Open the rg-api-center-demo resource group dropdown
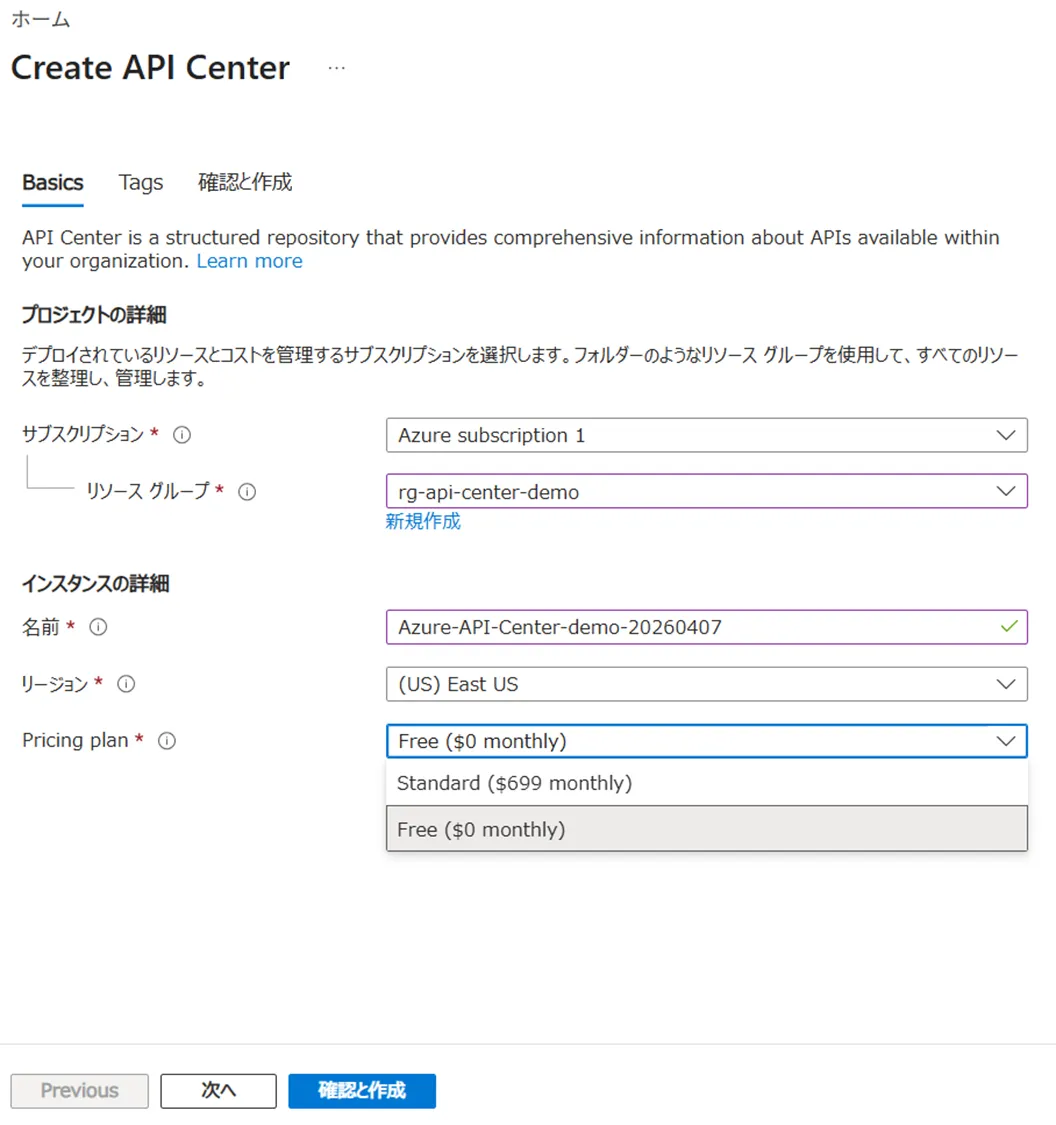The width and height of the screenshot is (1056, 1125). pos(706,491)
